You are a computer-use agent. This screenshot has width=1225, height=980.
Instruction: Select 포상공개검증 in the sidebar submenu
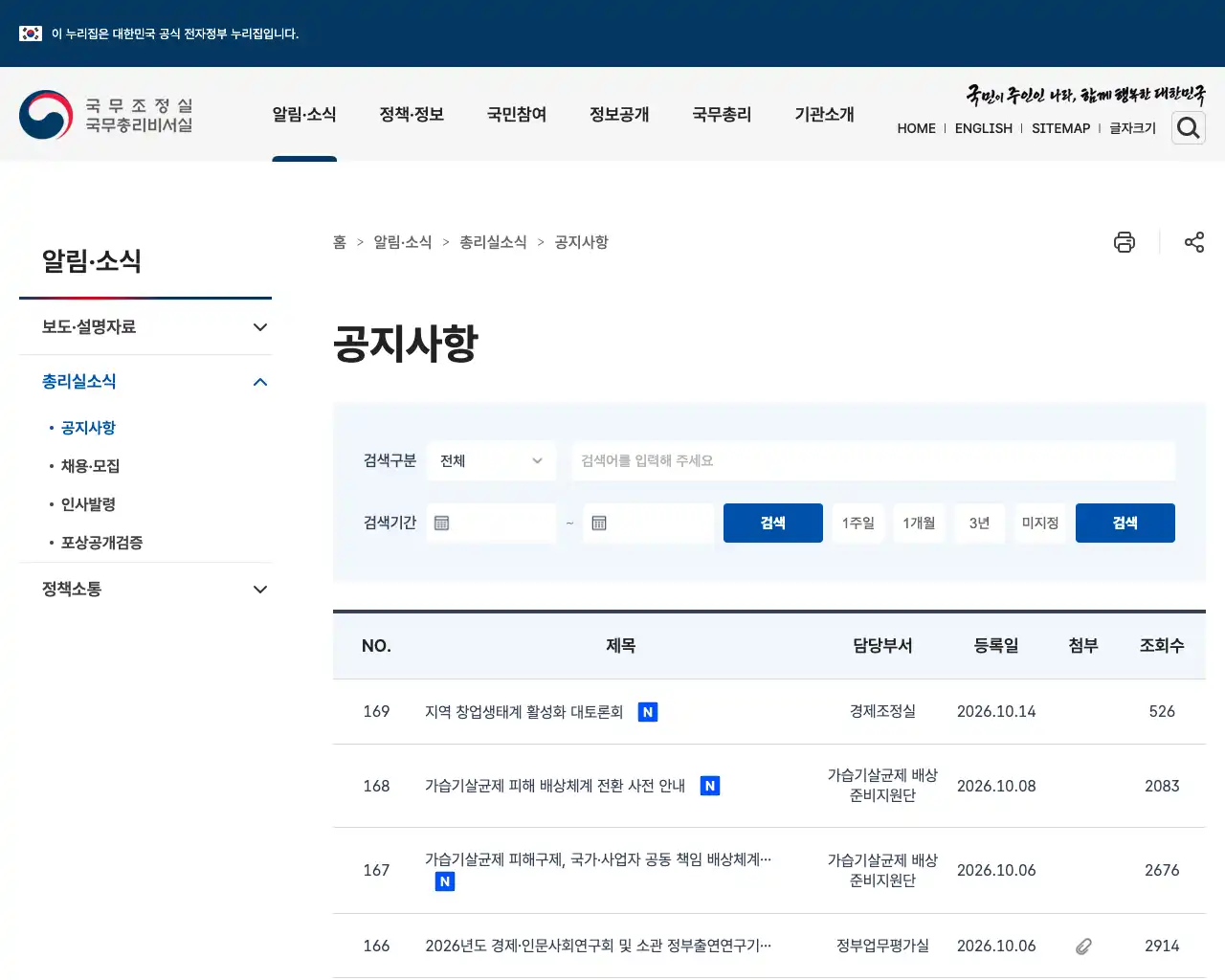point(101,543)
